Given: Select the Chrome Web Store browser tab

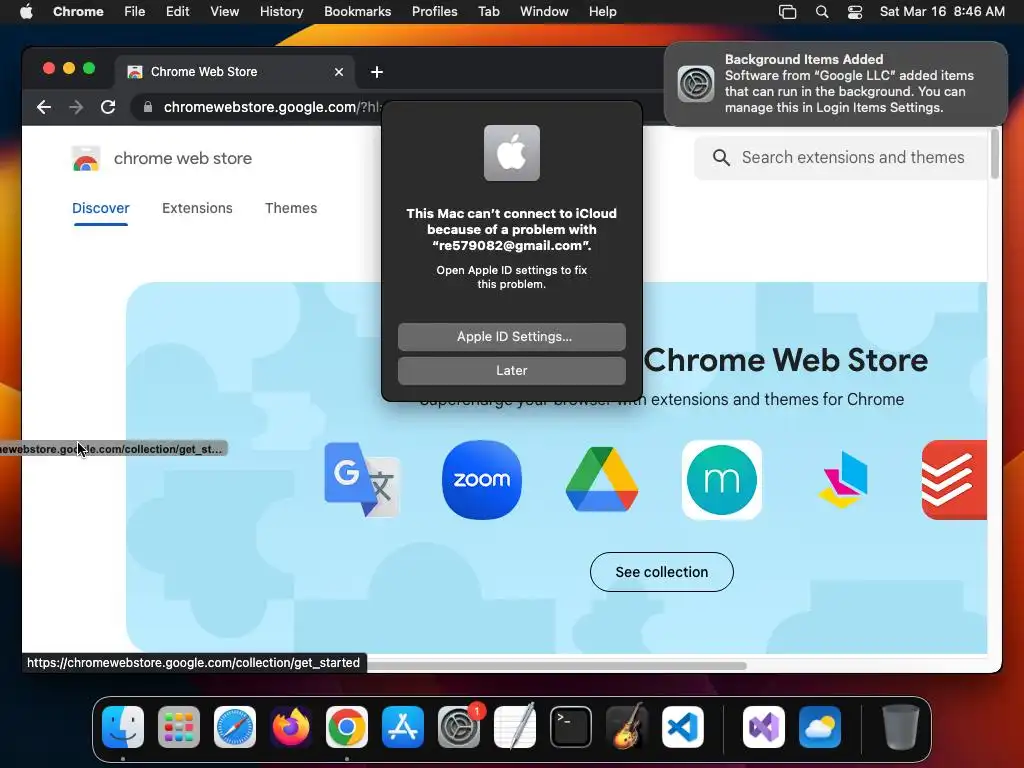Looking at the screenshot, I should coord(235,72).
